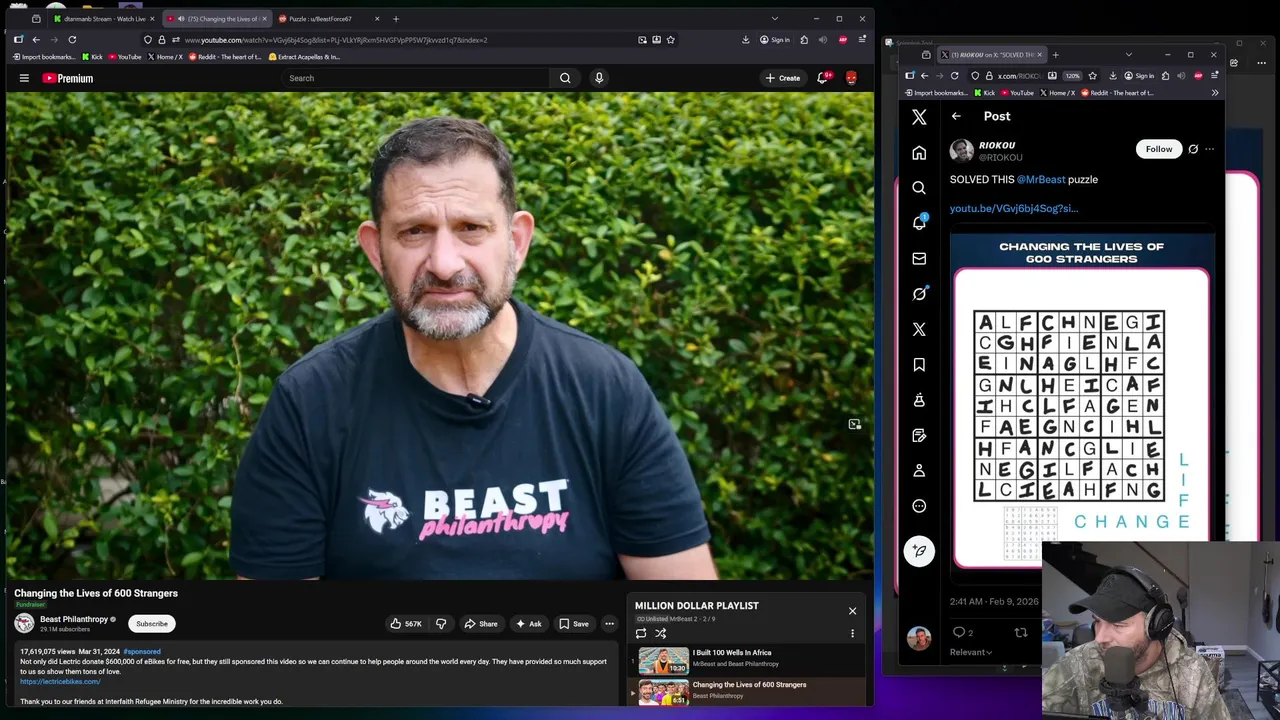Open the #sponsored hashtag link
The image size is (1280, 720).
142,651
